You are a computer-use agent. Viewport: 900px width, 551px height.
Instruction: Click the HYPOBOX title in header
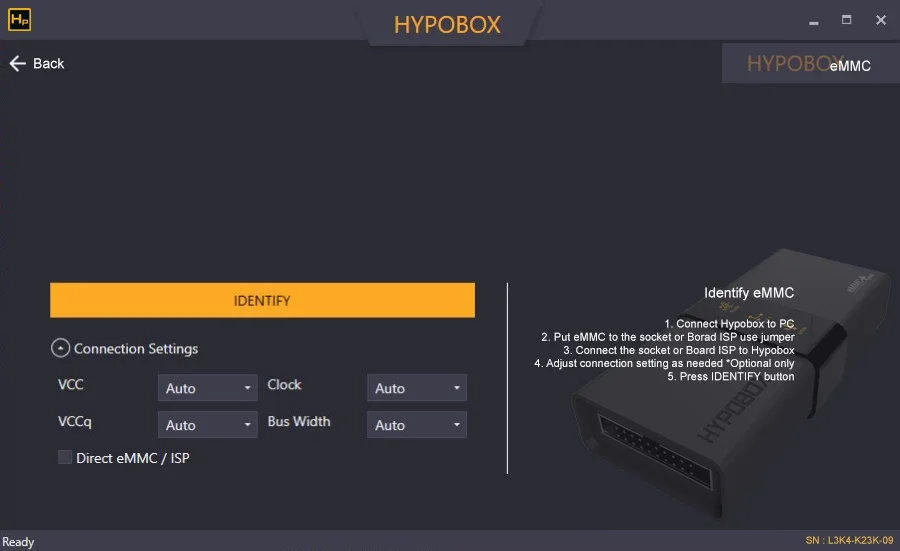tap(447, 25)
